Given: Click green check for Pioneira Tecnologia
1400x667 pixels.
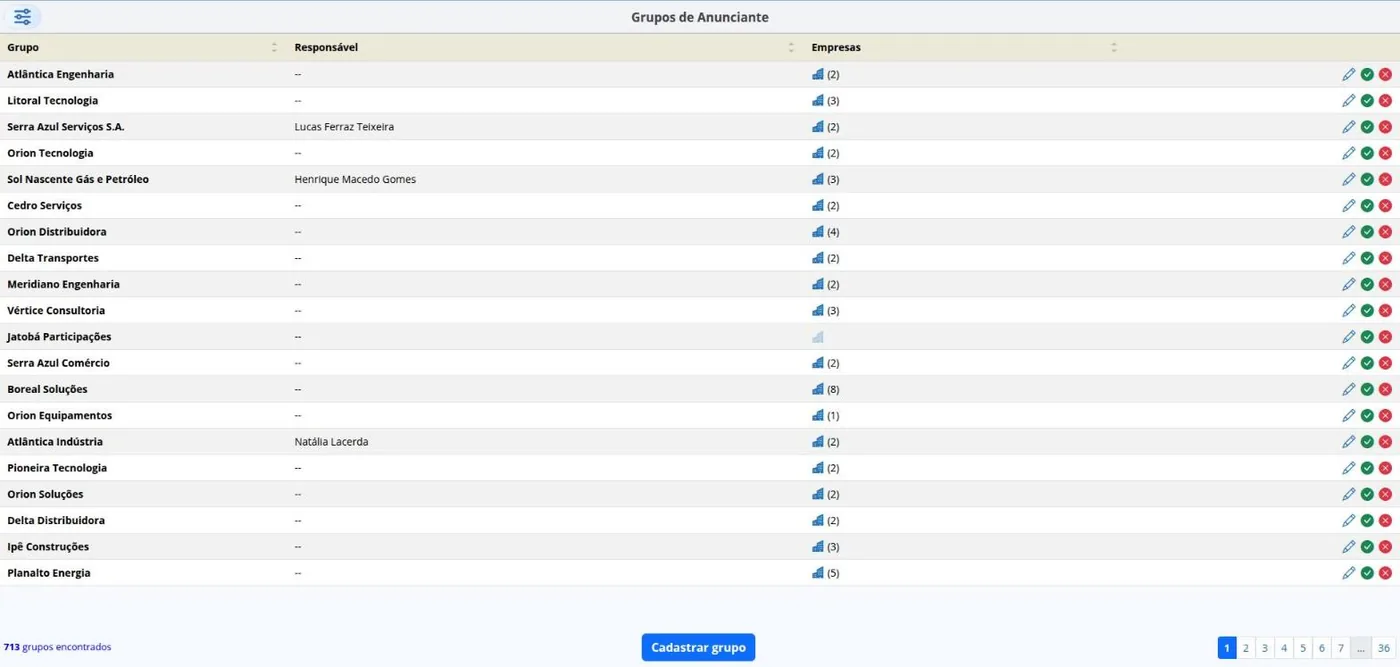Looking at the screenshot, I should point(1367,468).
